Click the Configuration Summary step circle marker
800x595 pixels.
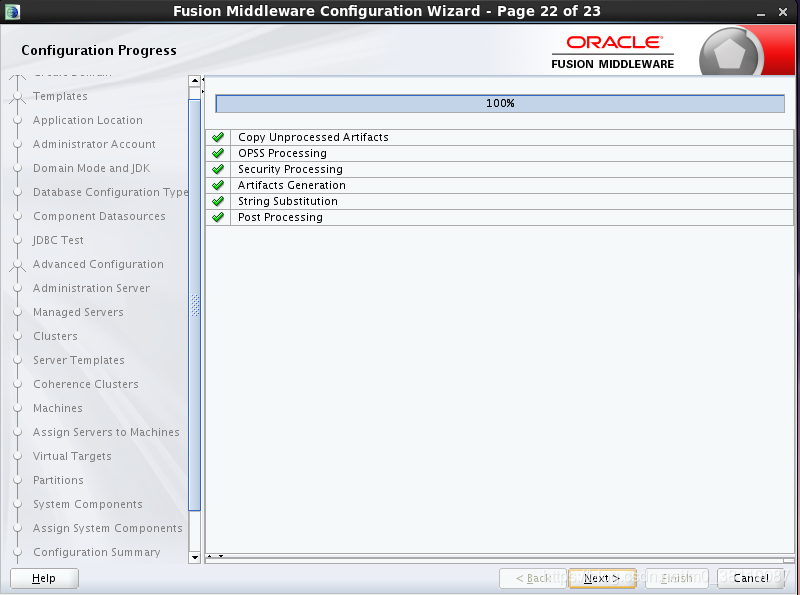(x=18, y=552)
